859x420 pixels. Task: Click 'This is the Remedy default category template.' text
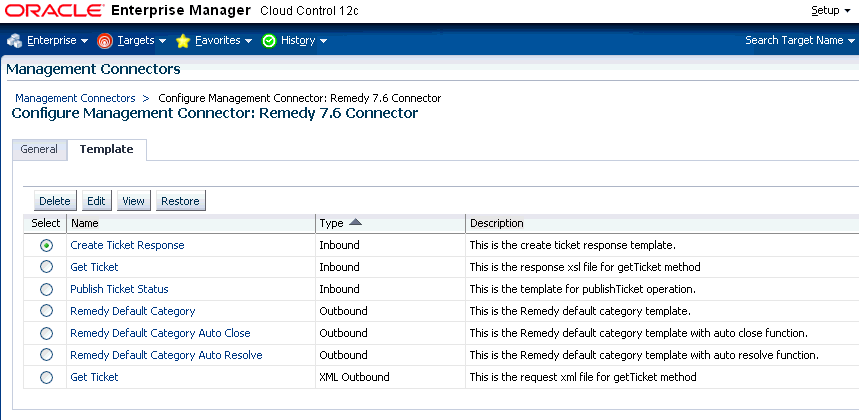click(580, 311)
